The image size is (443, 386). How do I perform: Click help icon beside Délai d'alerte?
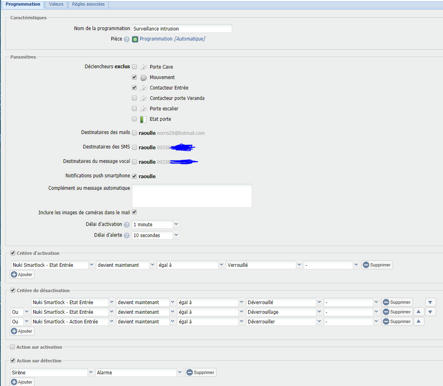pyautogui.click(x=127, y=235)
